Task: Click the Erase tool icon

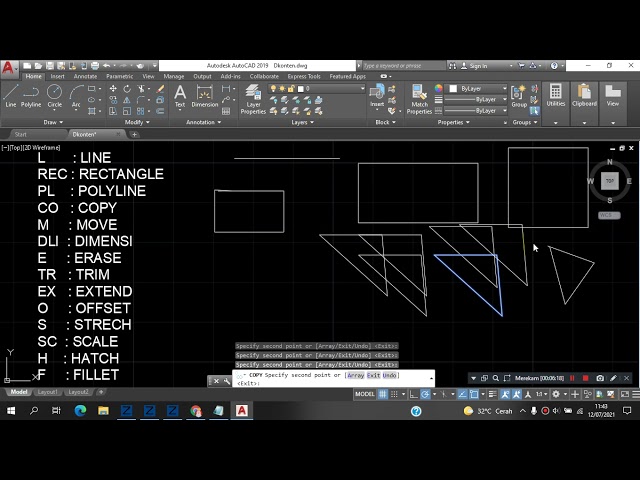Action: [x=160, y=89]
